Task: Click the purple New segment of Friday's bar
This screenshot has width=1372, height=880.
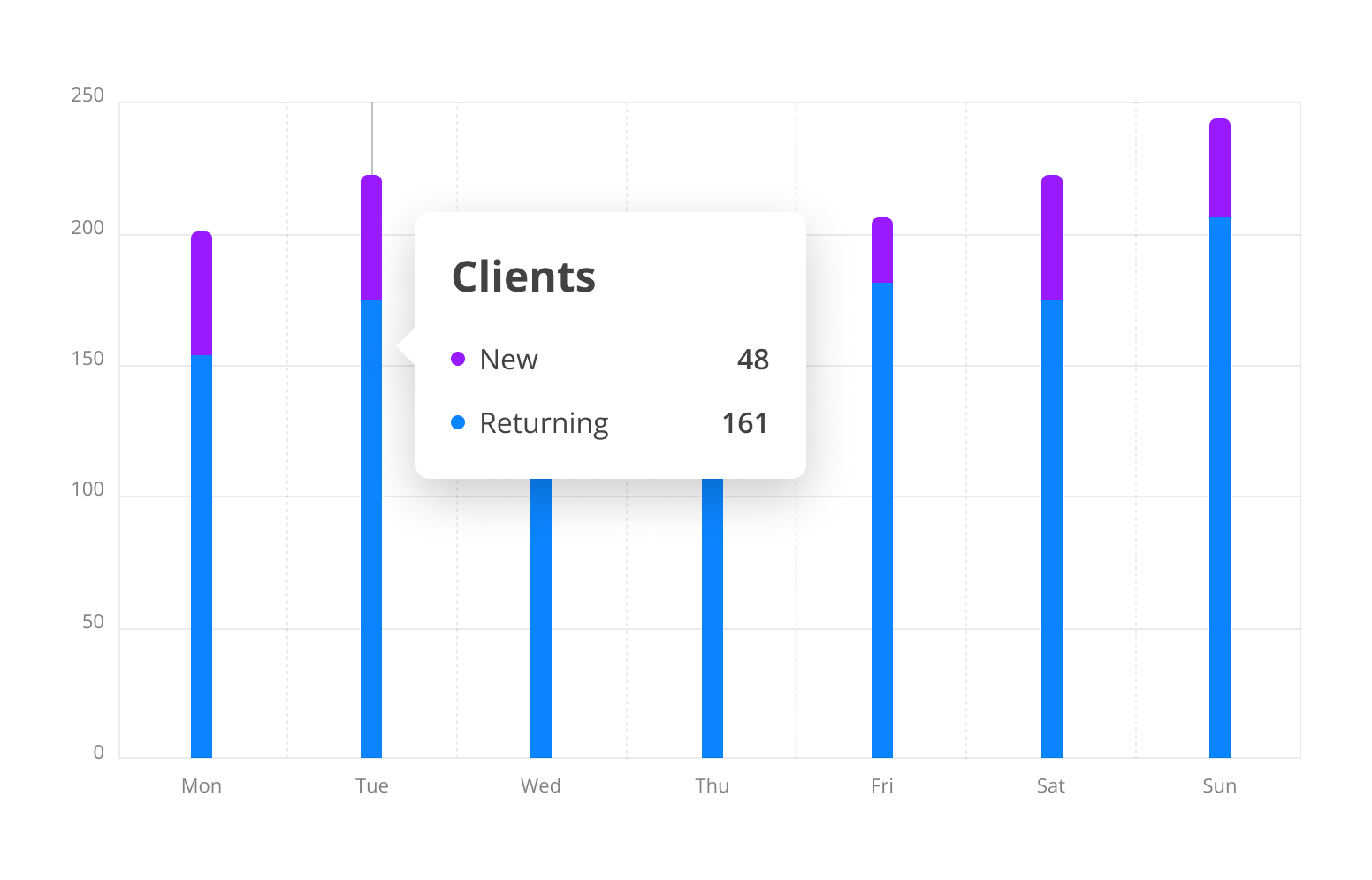Action: (882, 251)
